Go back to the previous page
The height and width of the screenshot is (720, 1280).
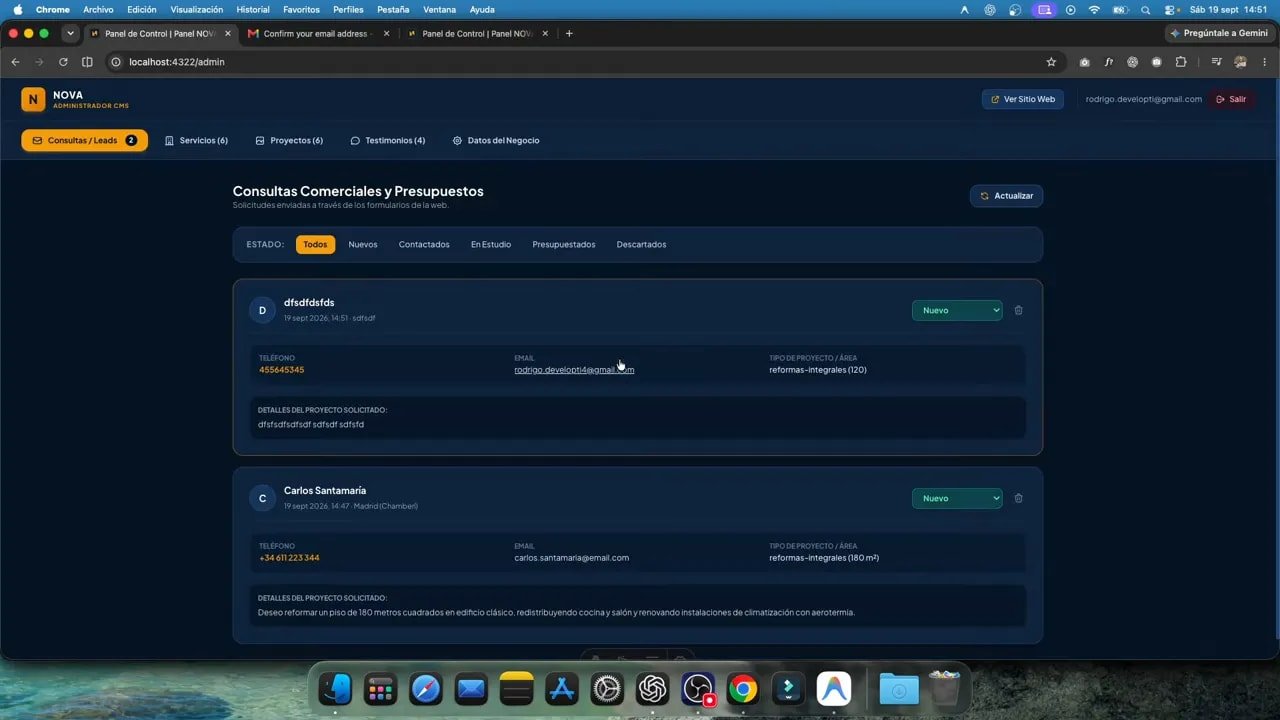point(15,62)
